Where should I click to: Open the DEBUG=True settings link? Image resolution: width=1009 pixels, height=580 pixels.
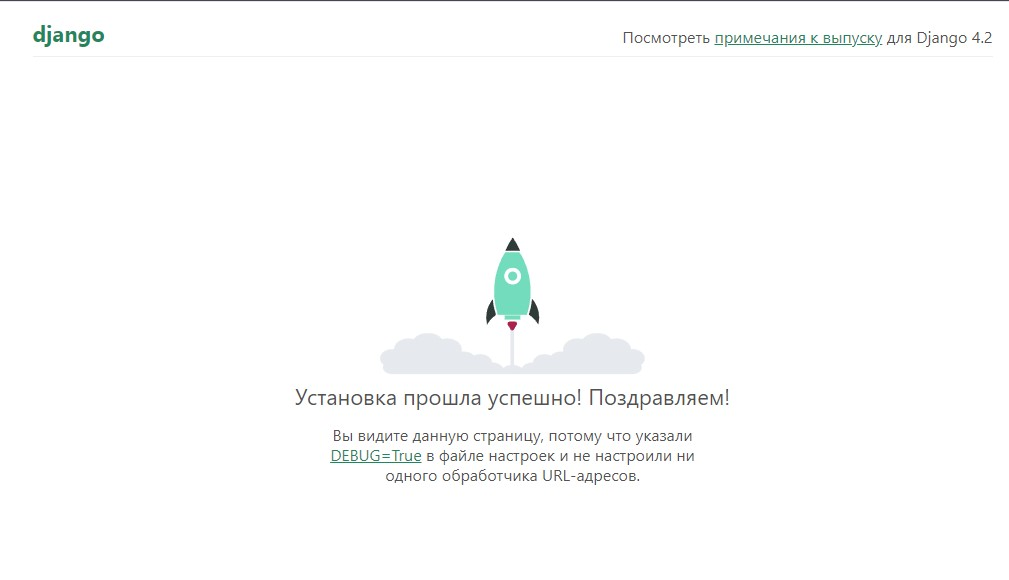pyautogui.click(x=376, y=456)
